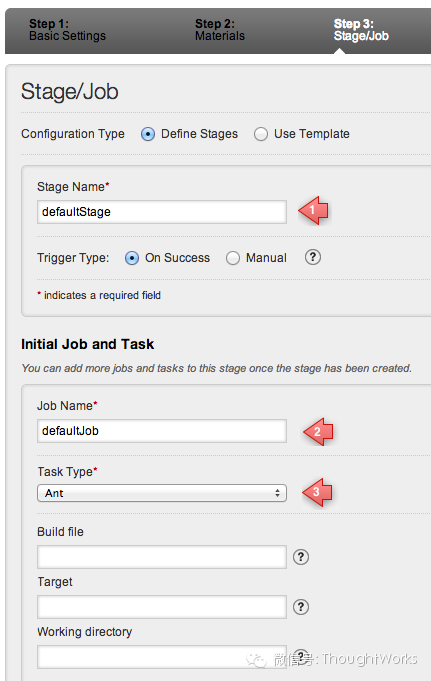Select On Success trigger type

(x=132, y=258)
